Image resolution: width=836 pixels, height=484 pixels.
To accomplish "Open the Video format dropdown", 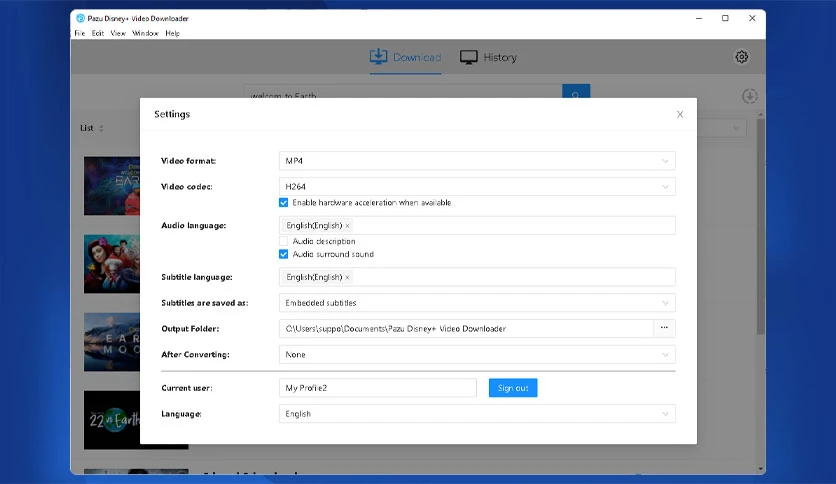I will tap(477, 161).
